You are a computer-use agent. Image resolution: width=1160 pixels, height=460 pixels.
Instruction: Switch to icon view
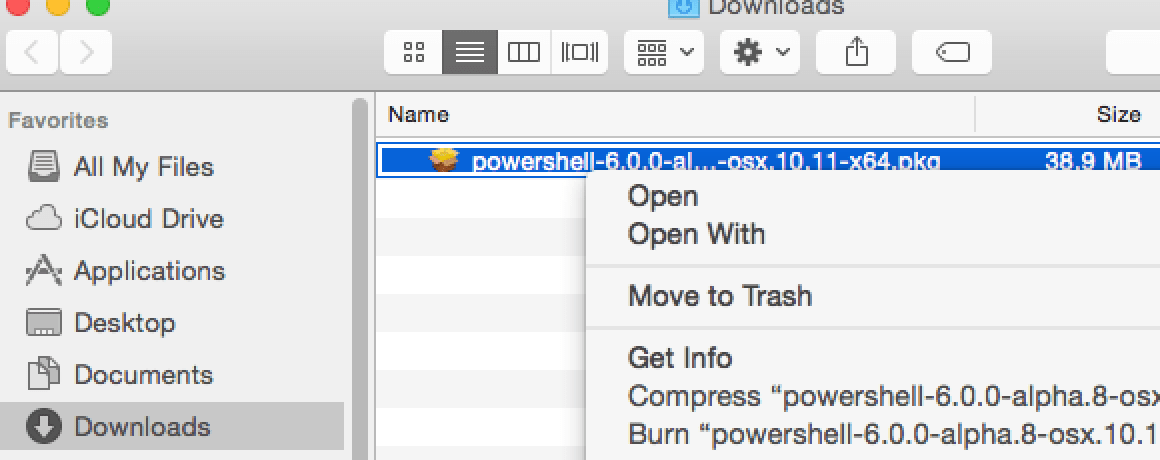414,53
